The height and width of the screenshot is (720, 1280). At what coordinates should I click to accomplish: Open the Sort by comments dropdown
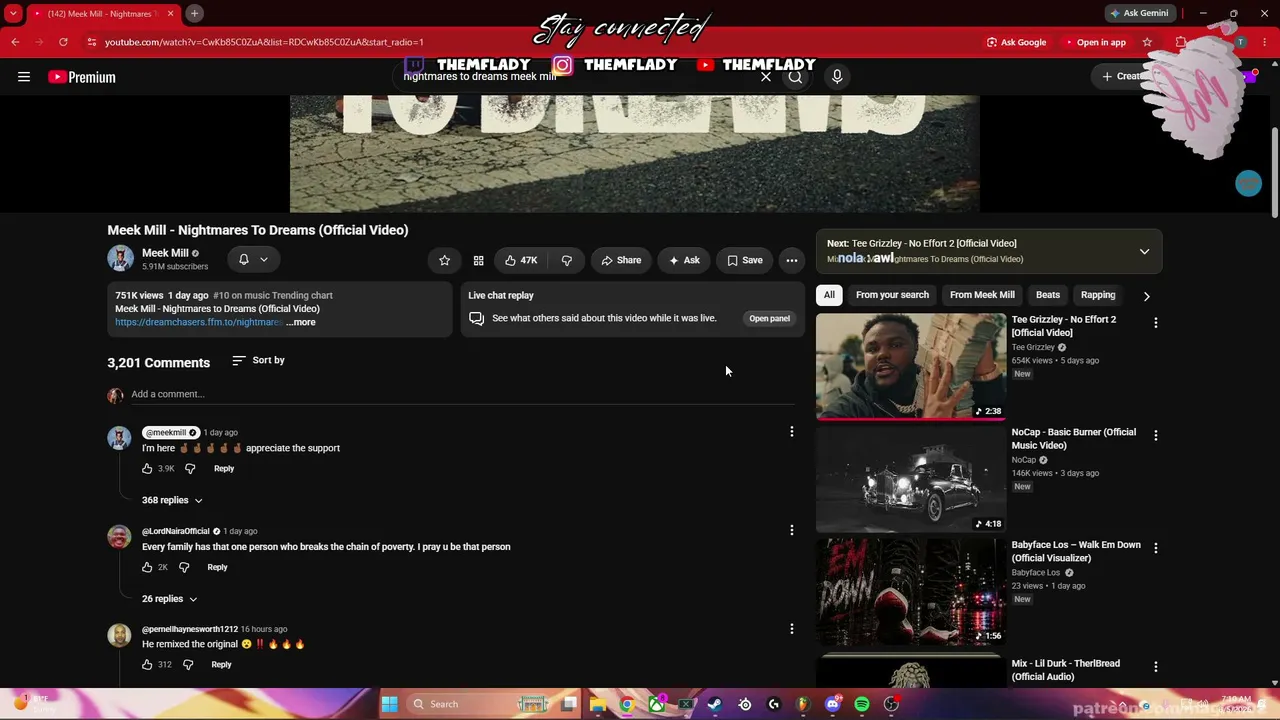coord(258,360)
